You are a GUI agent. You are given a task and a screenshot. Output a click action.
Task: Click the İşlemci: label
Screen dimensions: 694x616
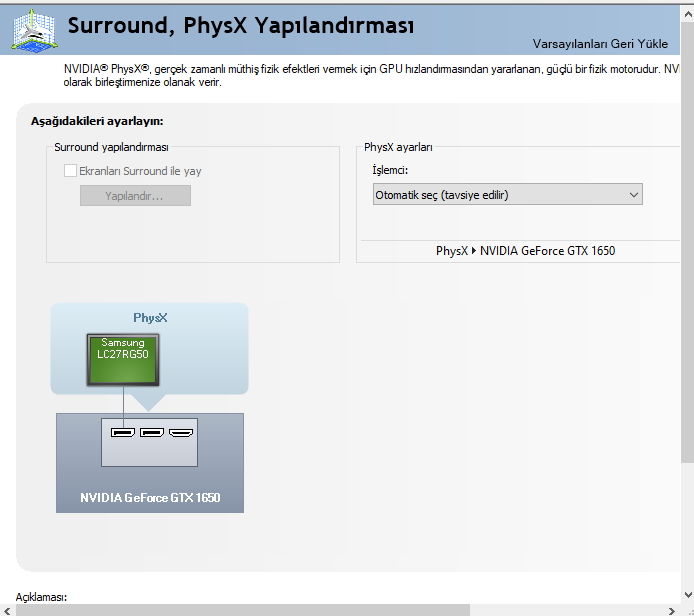click(390, 170)
